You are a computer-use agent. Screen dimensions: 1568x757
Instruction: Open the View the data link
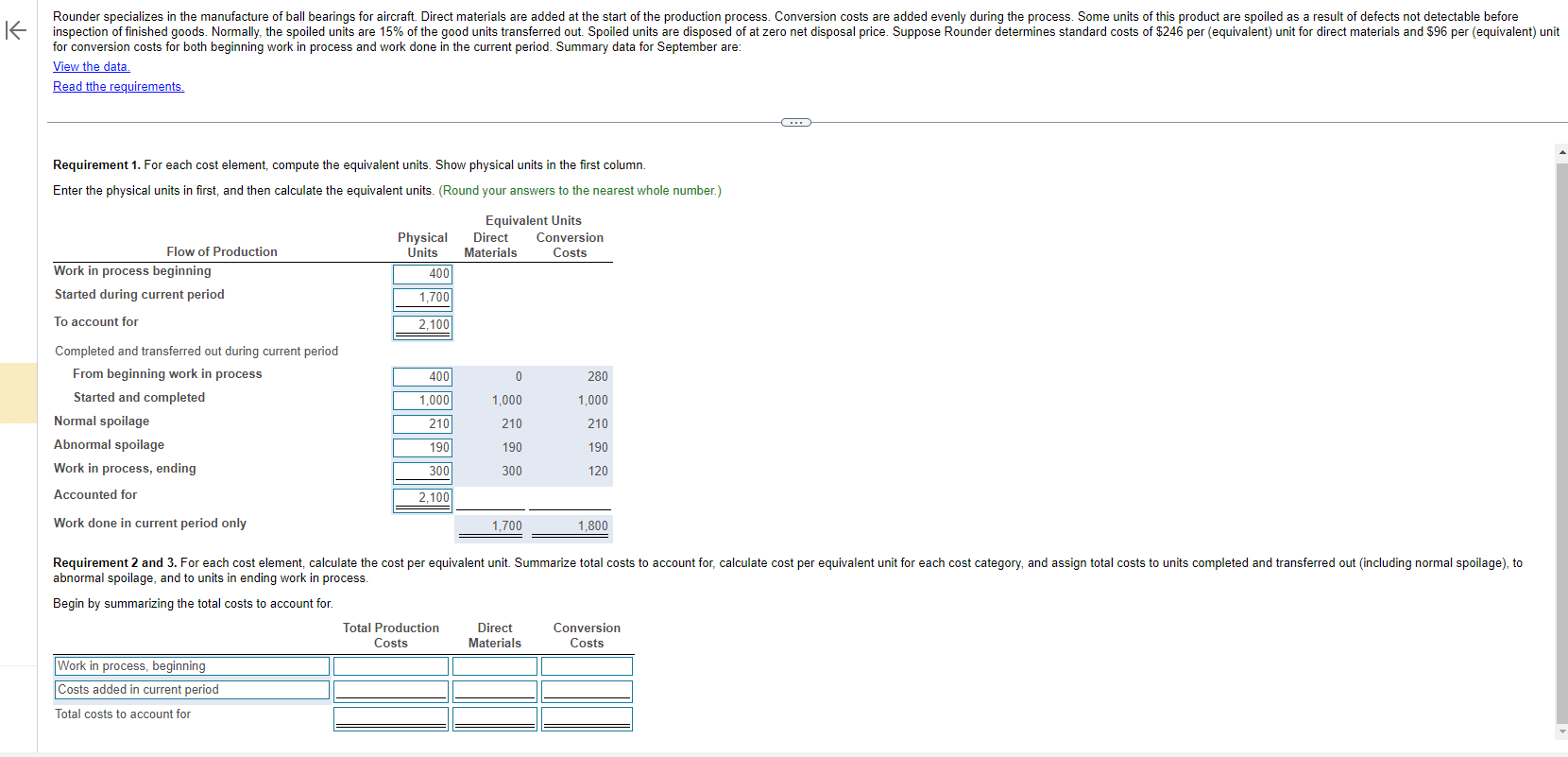click(92, 66)
